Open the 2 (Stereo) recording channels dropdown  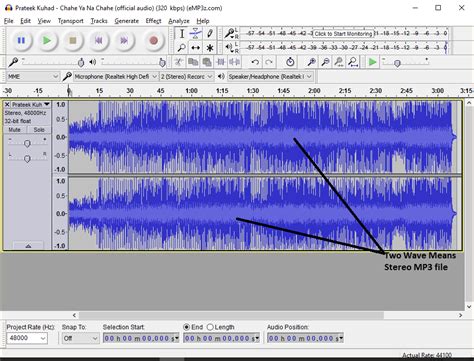pyautogui.click(x=186, y=77)
